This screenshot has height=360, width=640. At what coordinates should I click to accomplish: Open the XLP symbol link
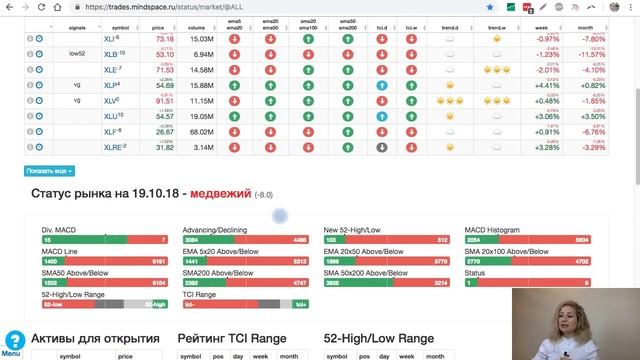tap(110, 86)
